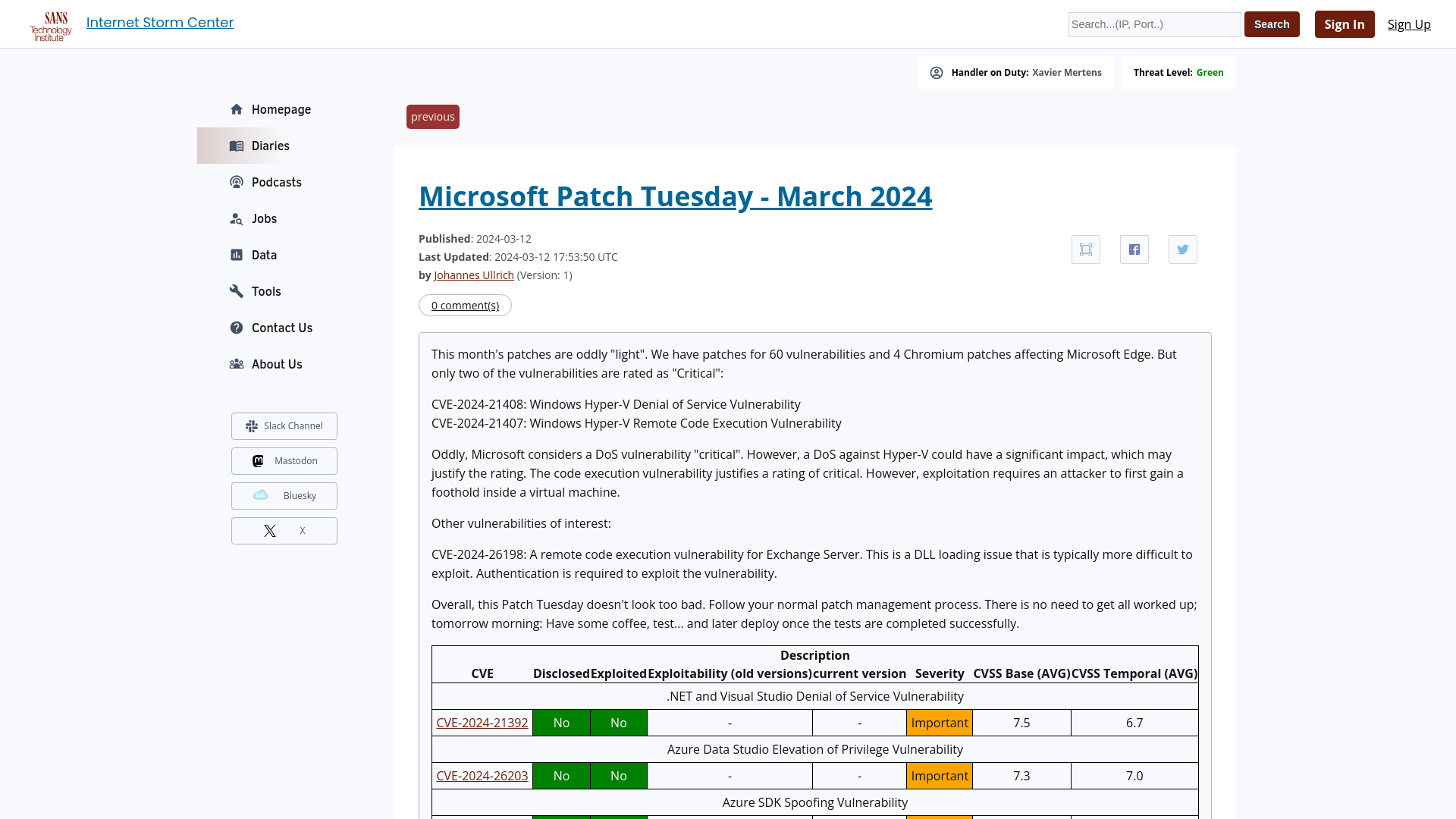Click the Exploited No cell for CVE-2024-26203
Screen dimensions: 1456x819
[x=619, y=776]
